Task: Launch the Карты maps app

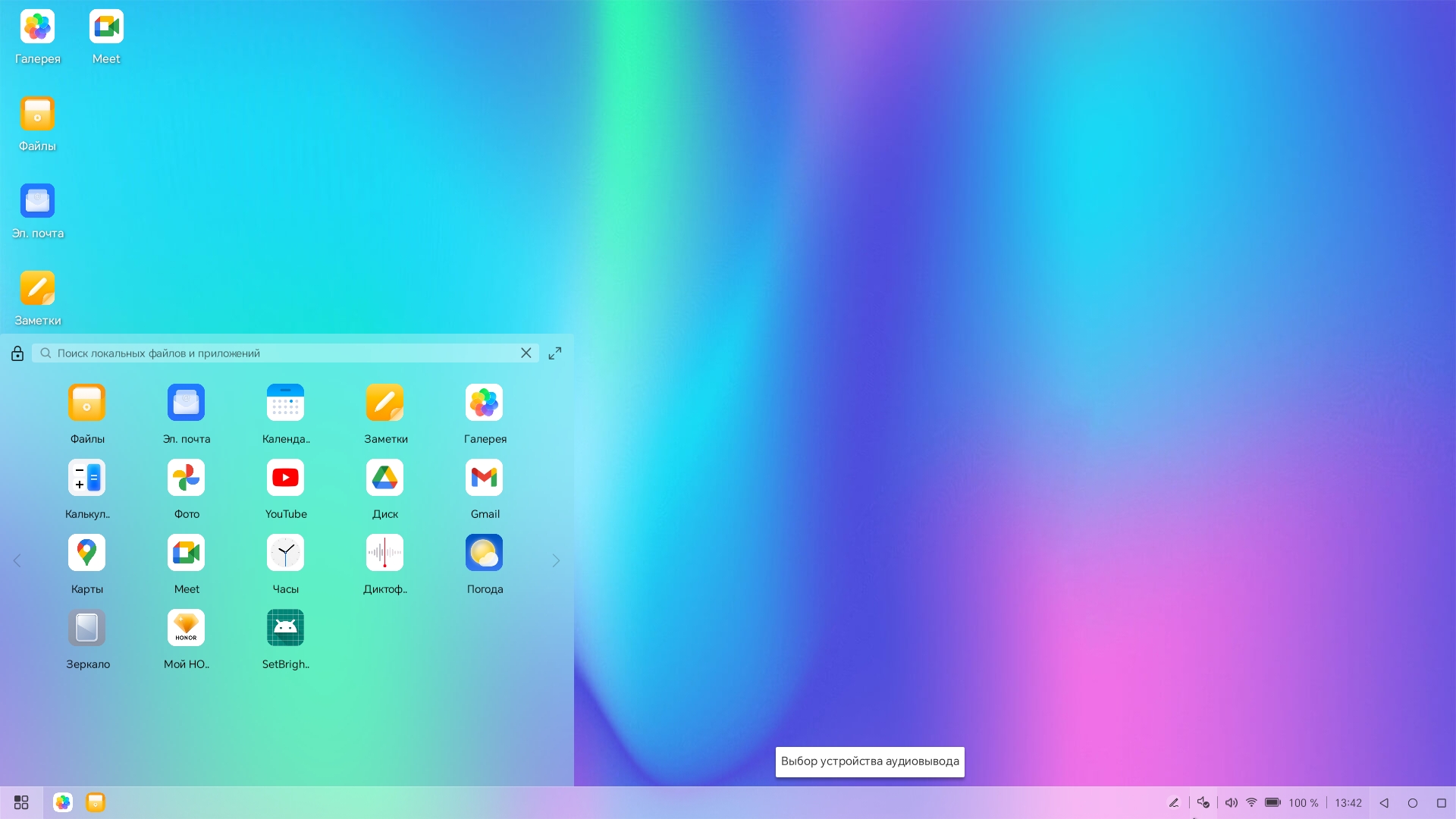Action: (x=86, y=553)
